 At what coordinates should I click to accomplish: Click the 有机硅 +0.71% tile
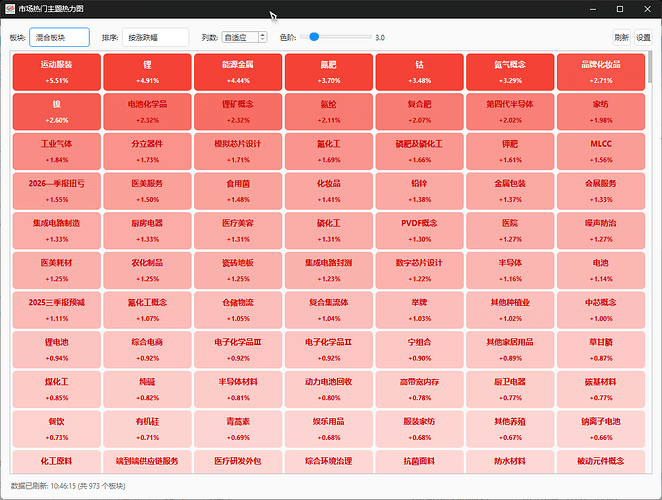(147, 429)
